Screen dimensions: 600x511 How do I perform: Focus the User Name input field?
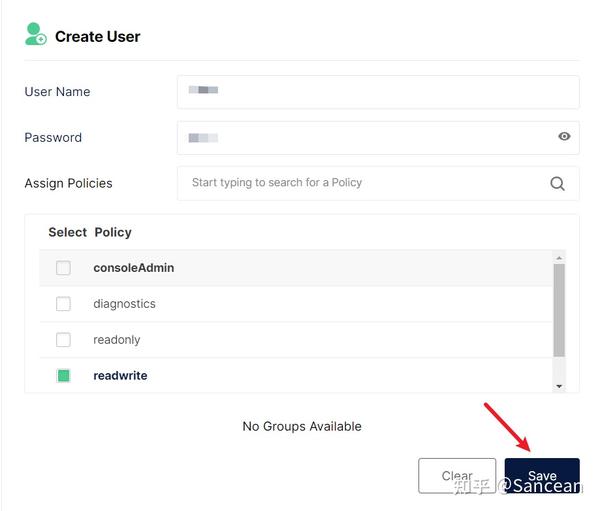tap(378, 92)
